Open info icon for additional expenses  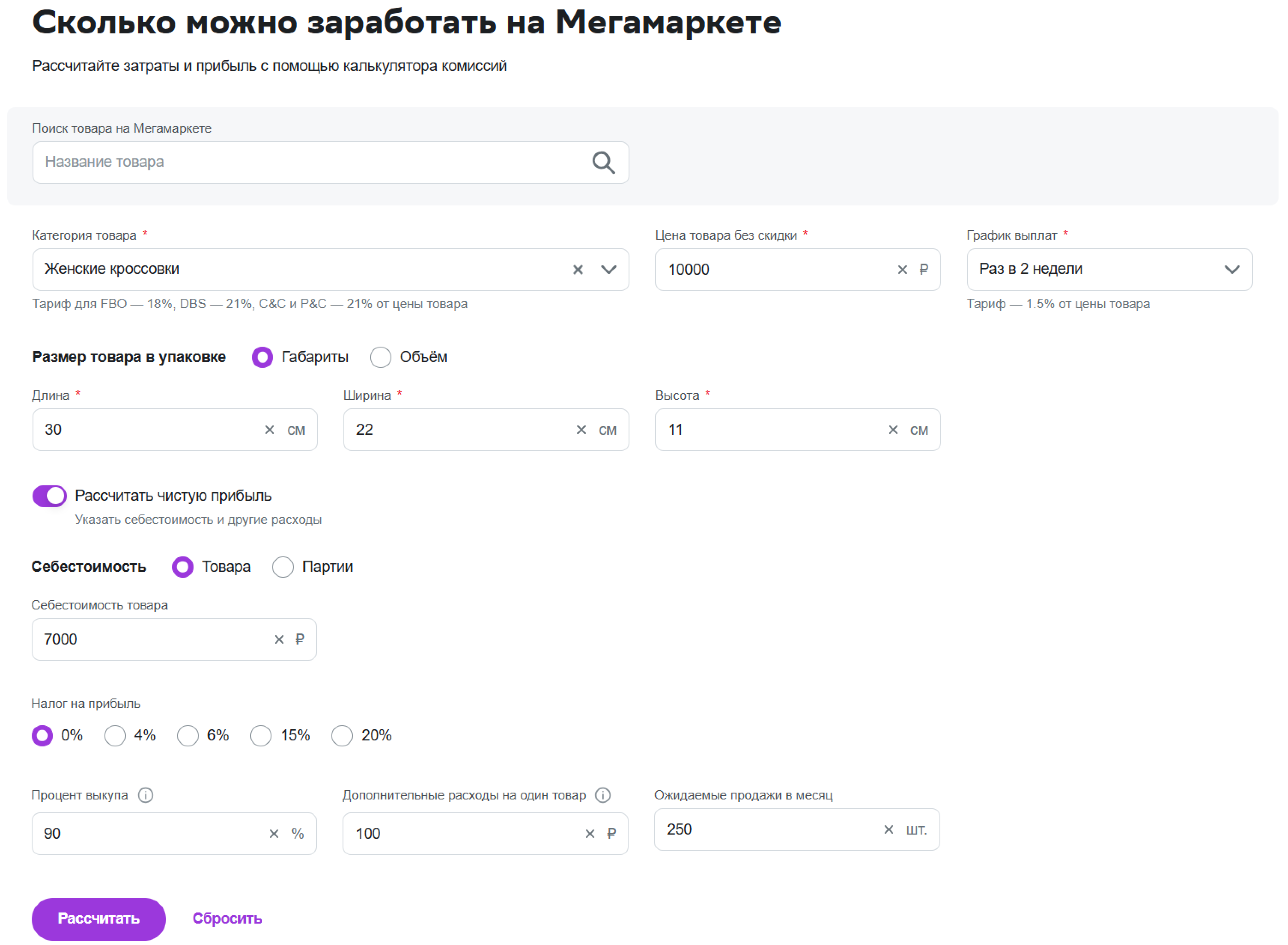pos(603,795)
